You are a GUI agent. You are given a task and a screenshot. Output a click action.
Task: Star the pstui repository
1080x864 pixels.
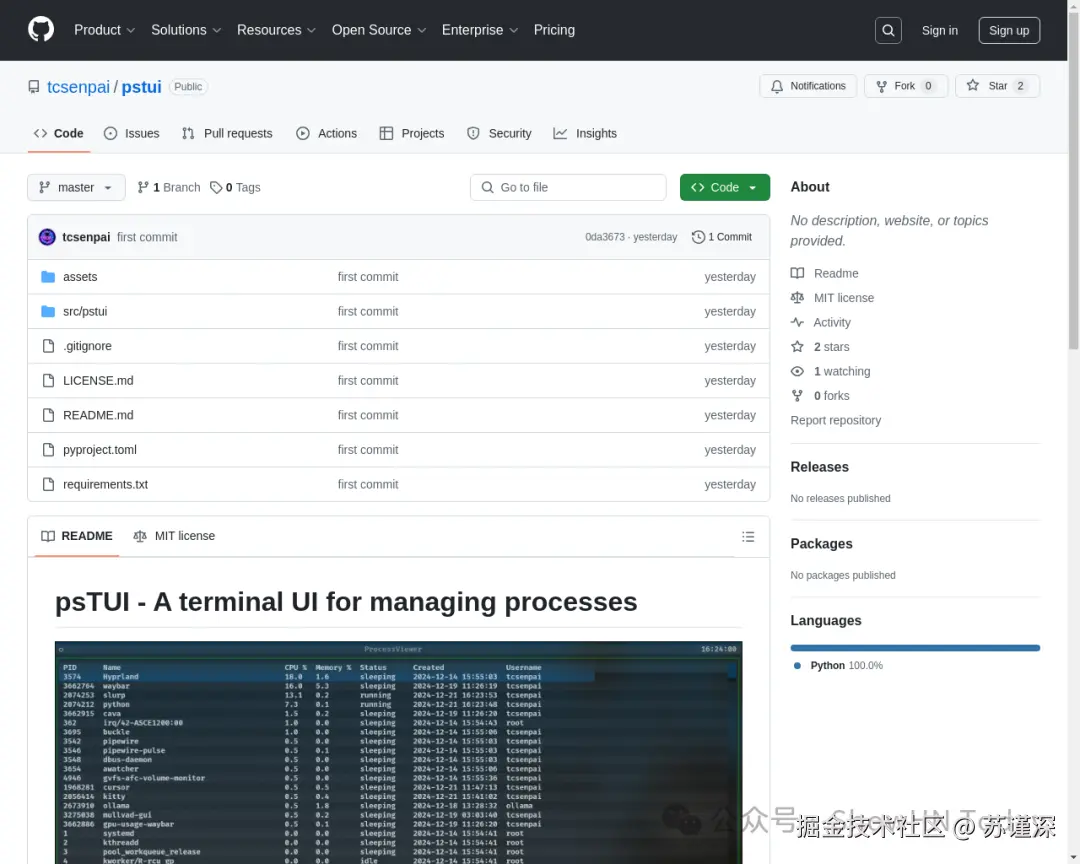997,86
